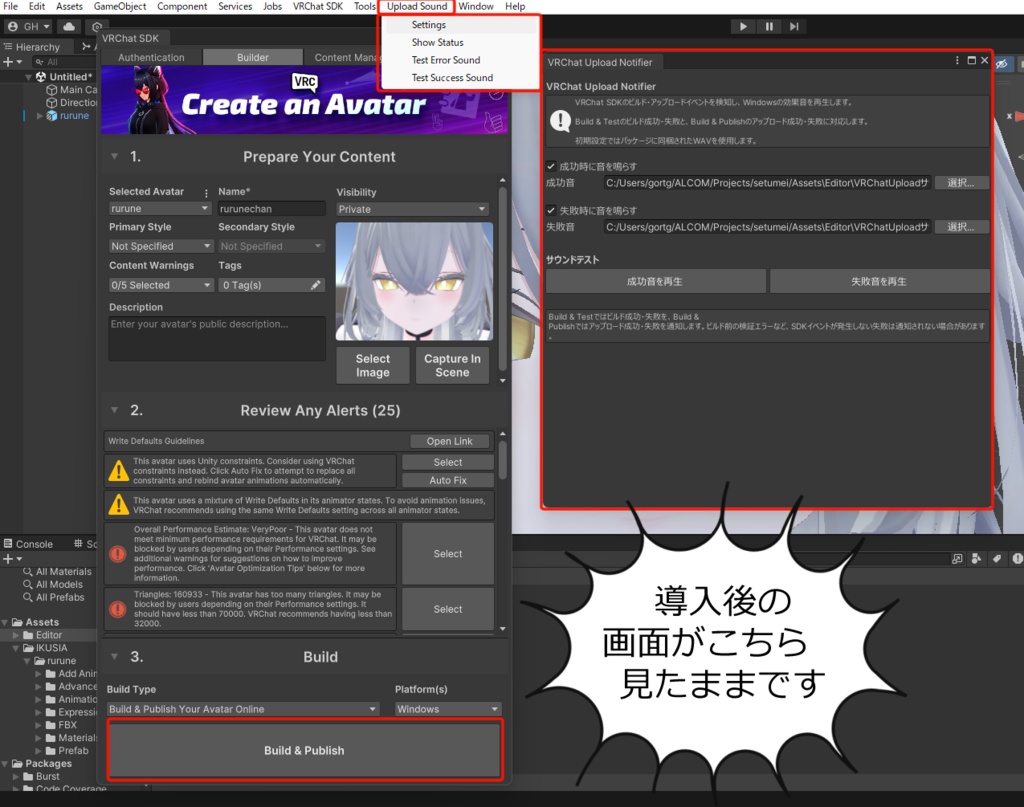The width and height of the screenshot is (1024, 807).
Task: Click the Triangles error icon
Action: click(118, 609)
